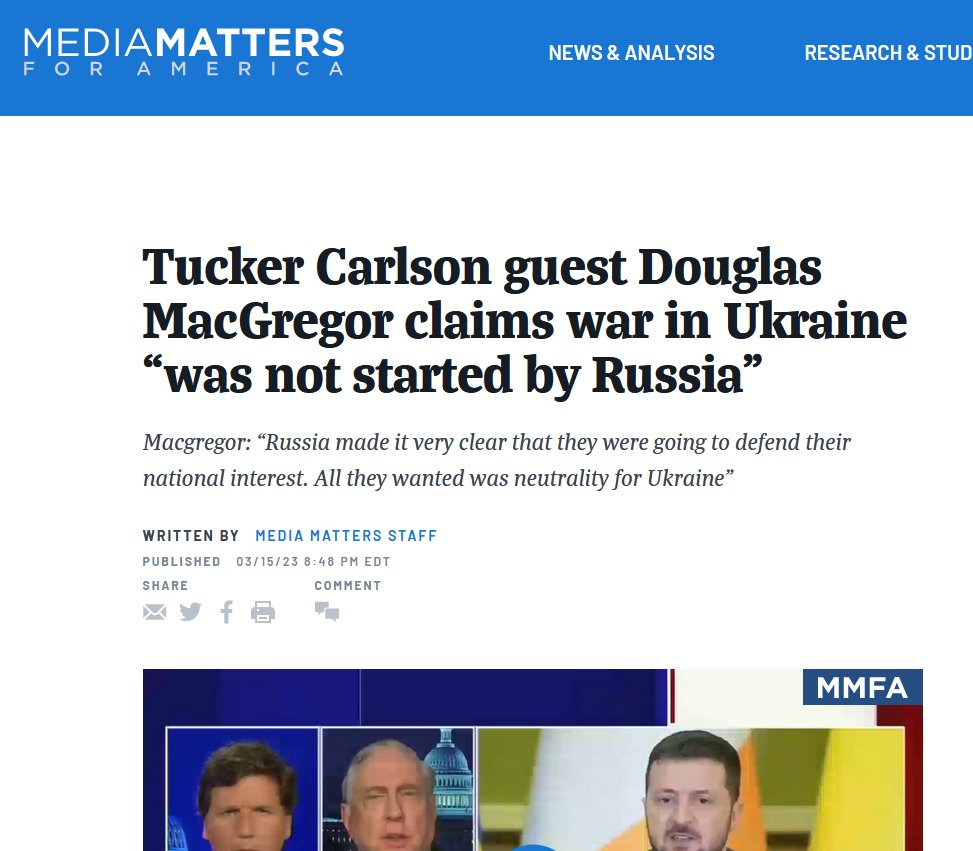Click the right video panel with yellow background
Screen dimensions: 973x851
[691, 790]
